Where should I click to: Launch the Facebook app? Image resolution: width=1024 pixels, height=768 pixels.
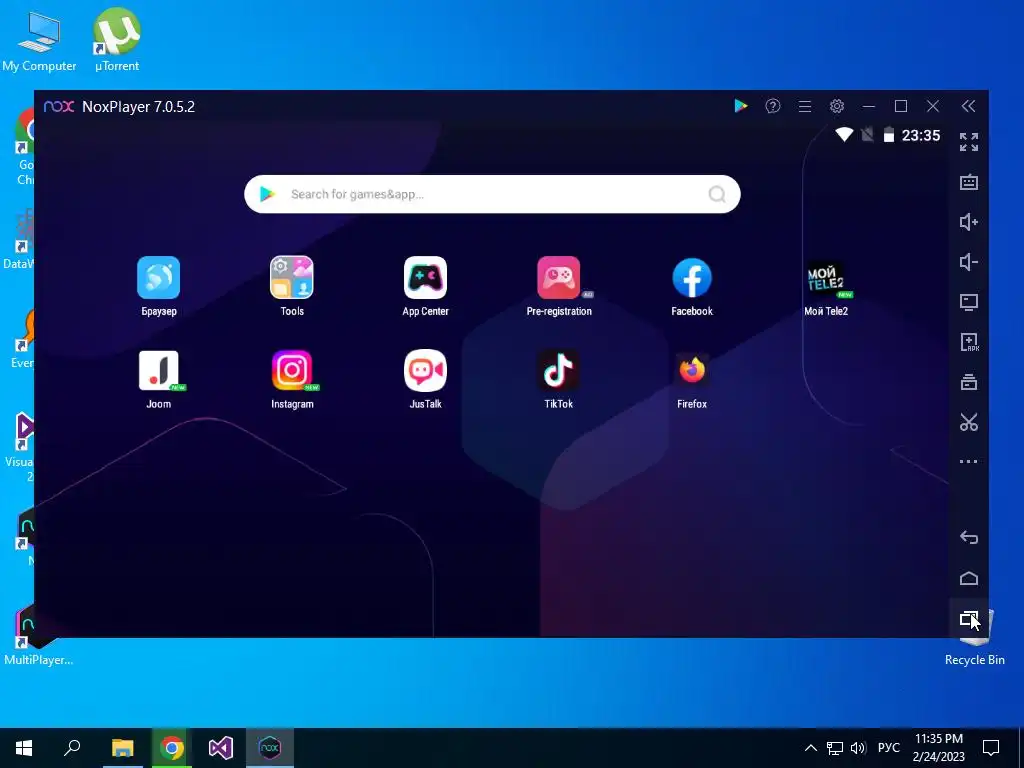click(692, 278)
